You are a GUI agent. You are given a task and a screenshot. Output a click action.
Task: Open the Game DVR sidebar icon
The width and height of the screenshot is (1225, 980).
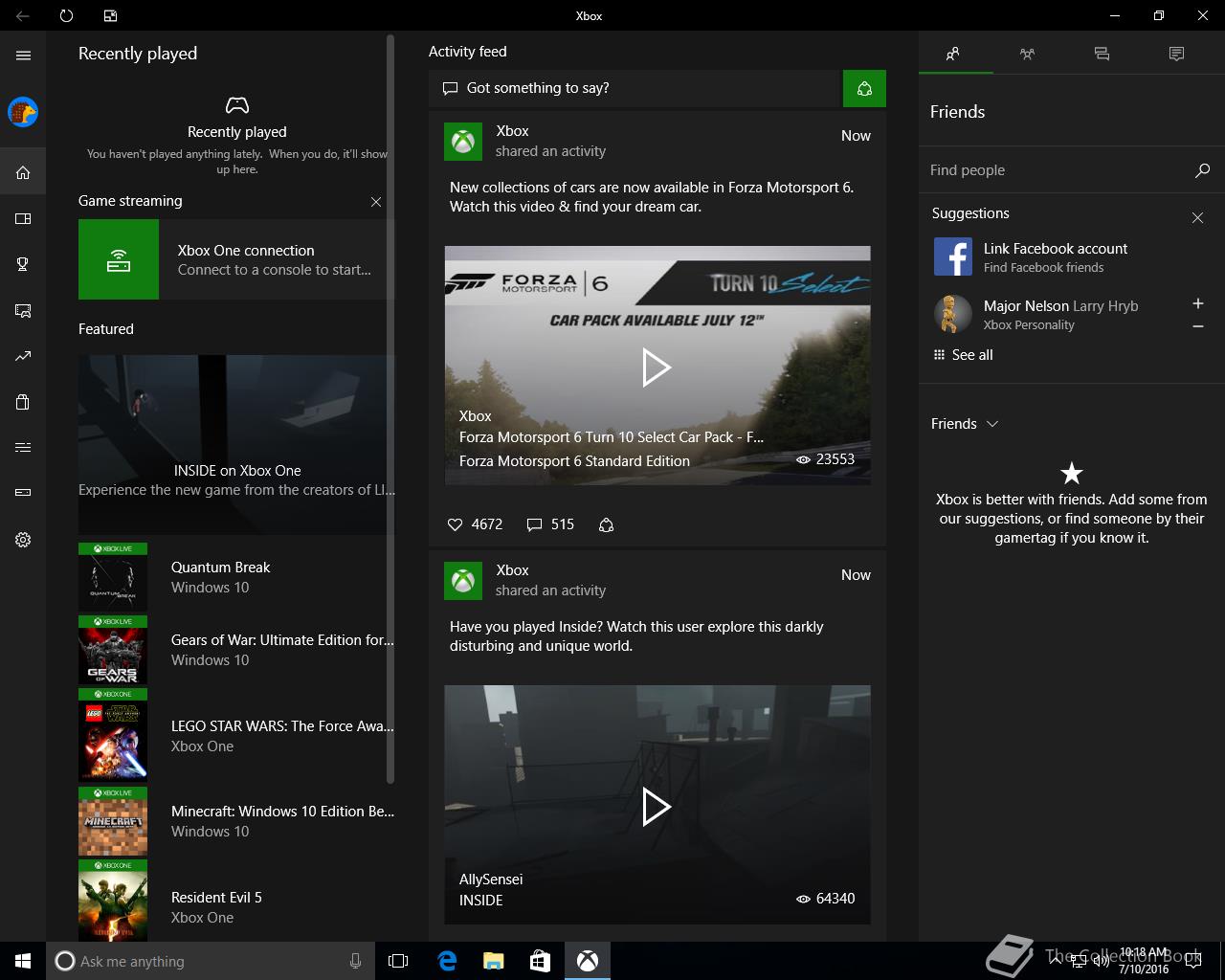pyautogui.click(x=23, y=311)
